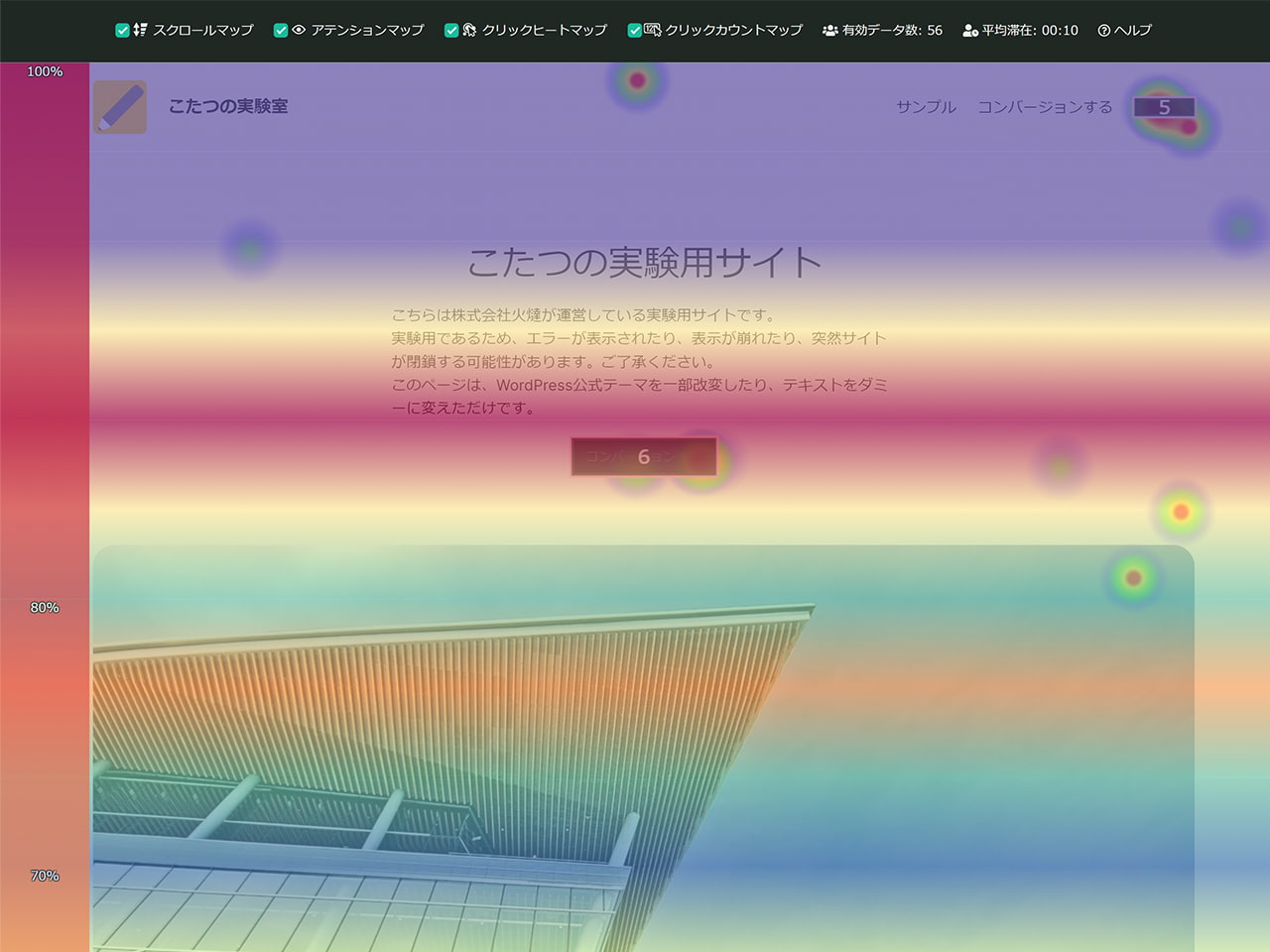
Task: Click the こちらは株式会社火燵が運営 paragraph line
Action: click(x=583, y=315)
